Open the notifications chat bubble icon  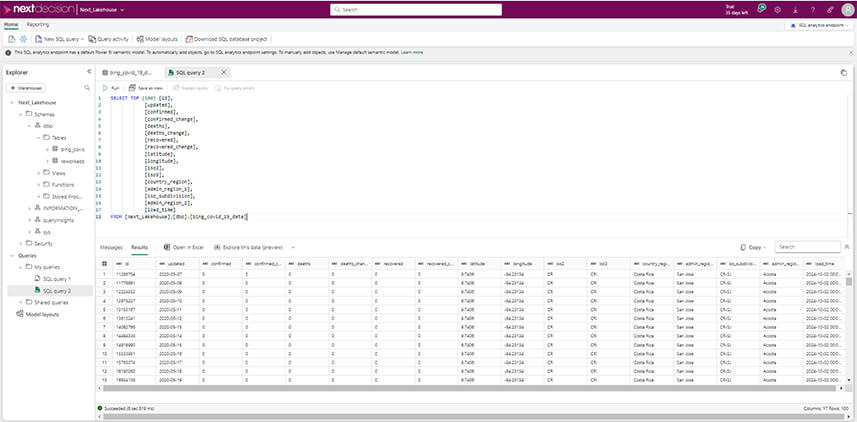(761, 9)
